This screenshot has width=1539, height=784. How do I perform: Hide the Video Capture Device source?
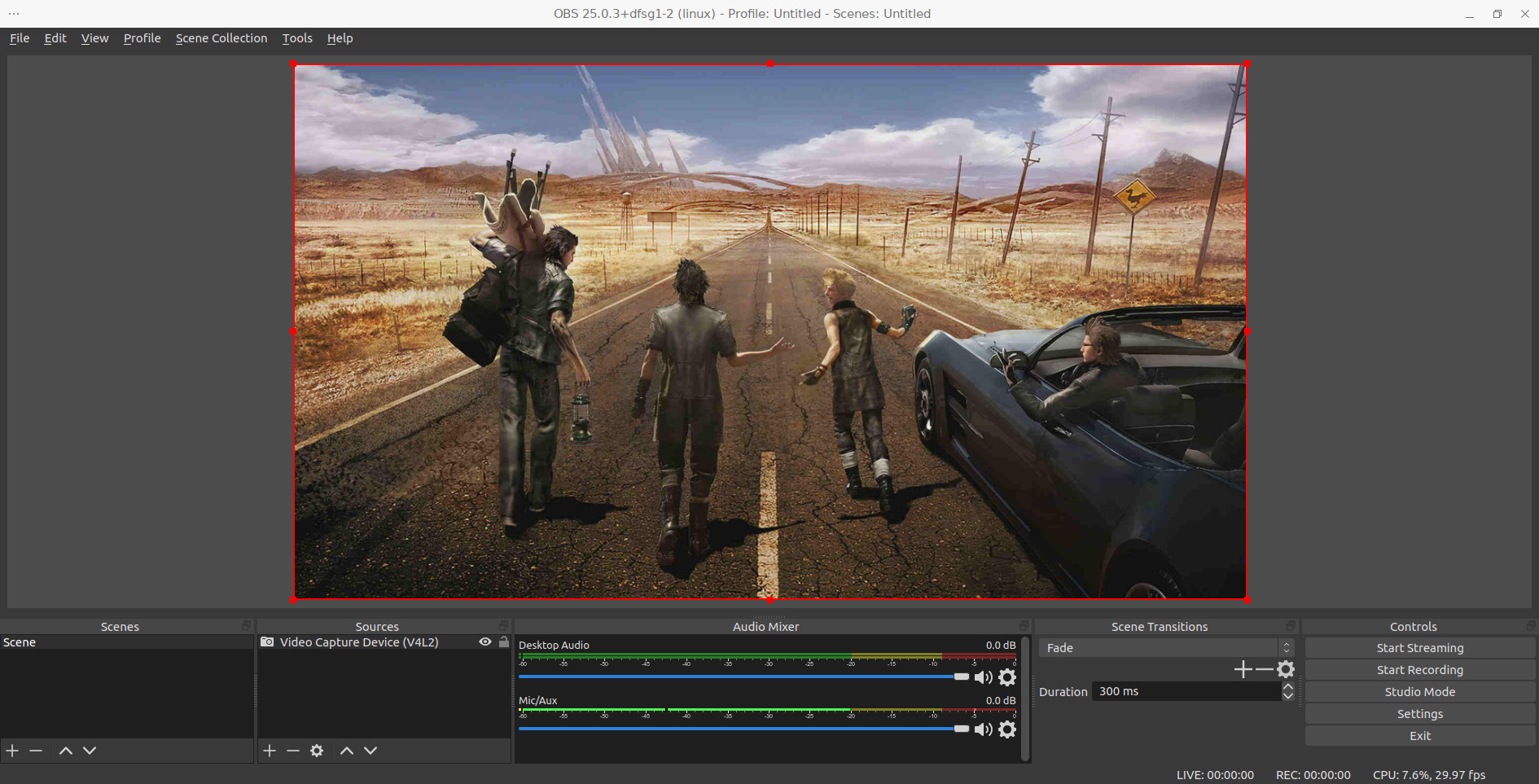(485, 642)
